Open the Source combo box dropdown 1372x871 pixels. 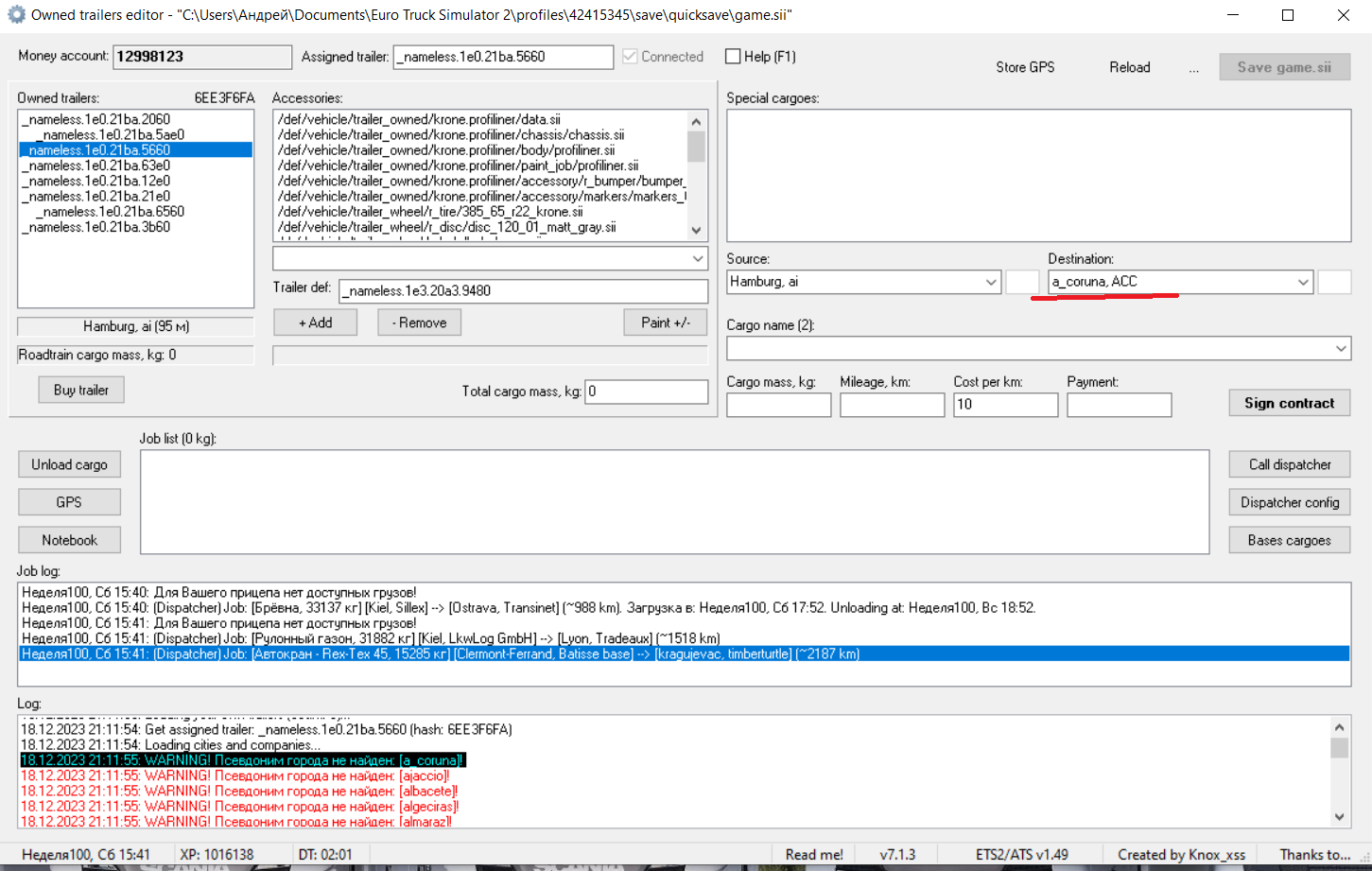991,282
